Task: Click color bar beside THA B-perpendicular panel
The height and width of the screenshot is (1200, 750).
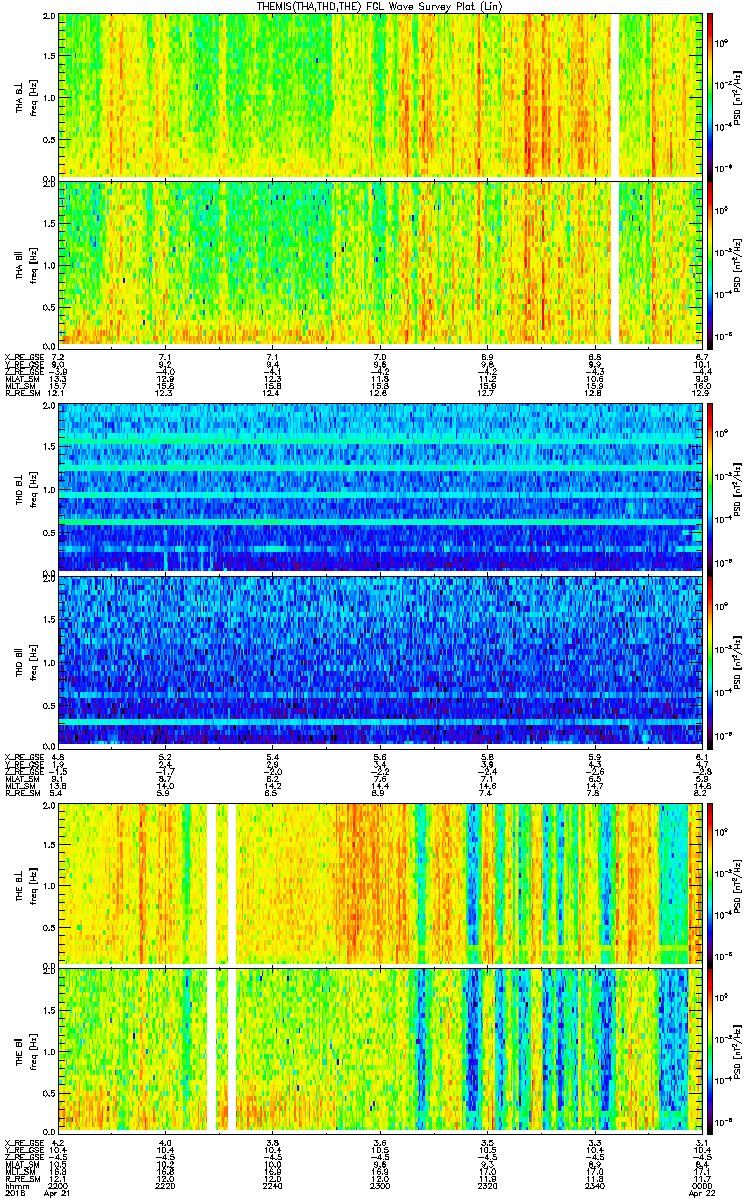Action: pyautogui.click(x=710, y=95)
